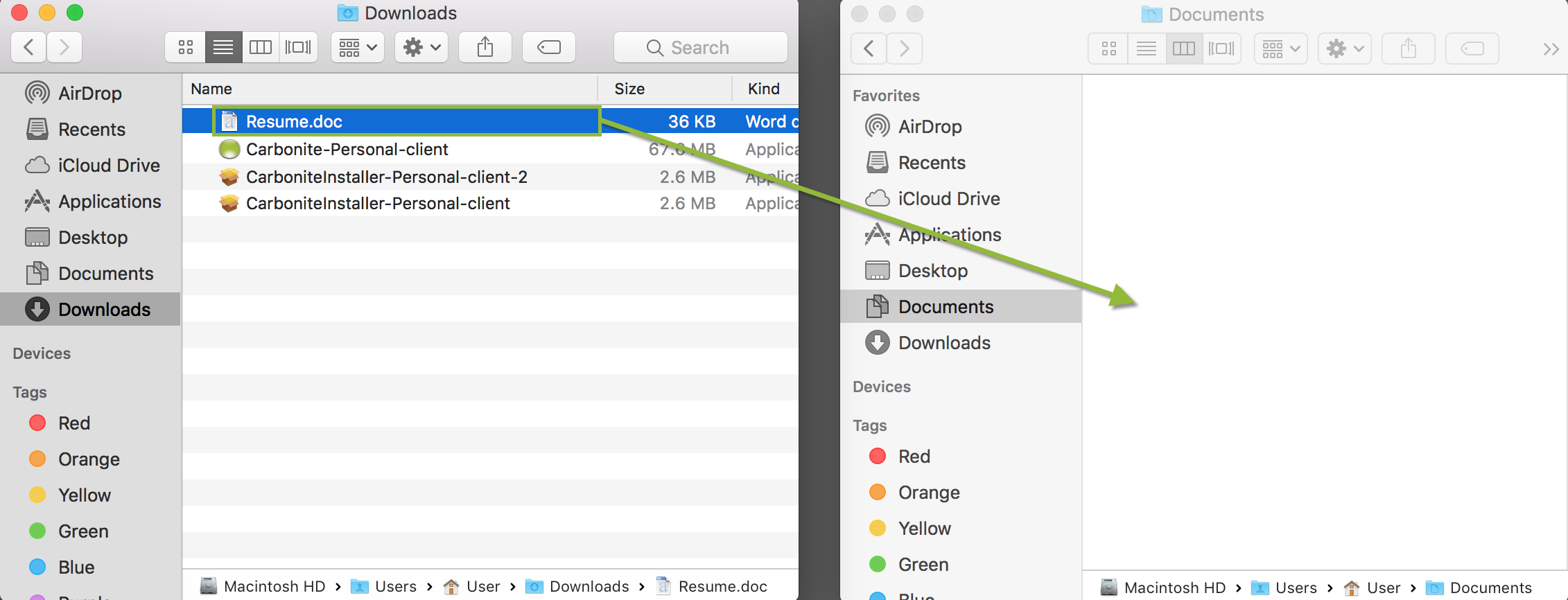Go forward in Downloads window
This screenshot has width=1568, height=600.
point(64,47)
